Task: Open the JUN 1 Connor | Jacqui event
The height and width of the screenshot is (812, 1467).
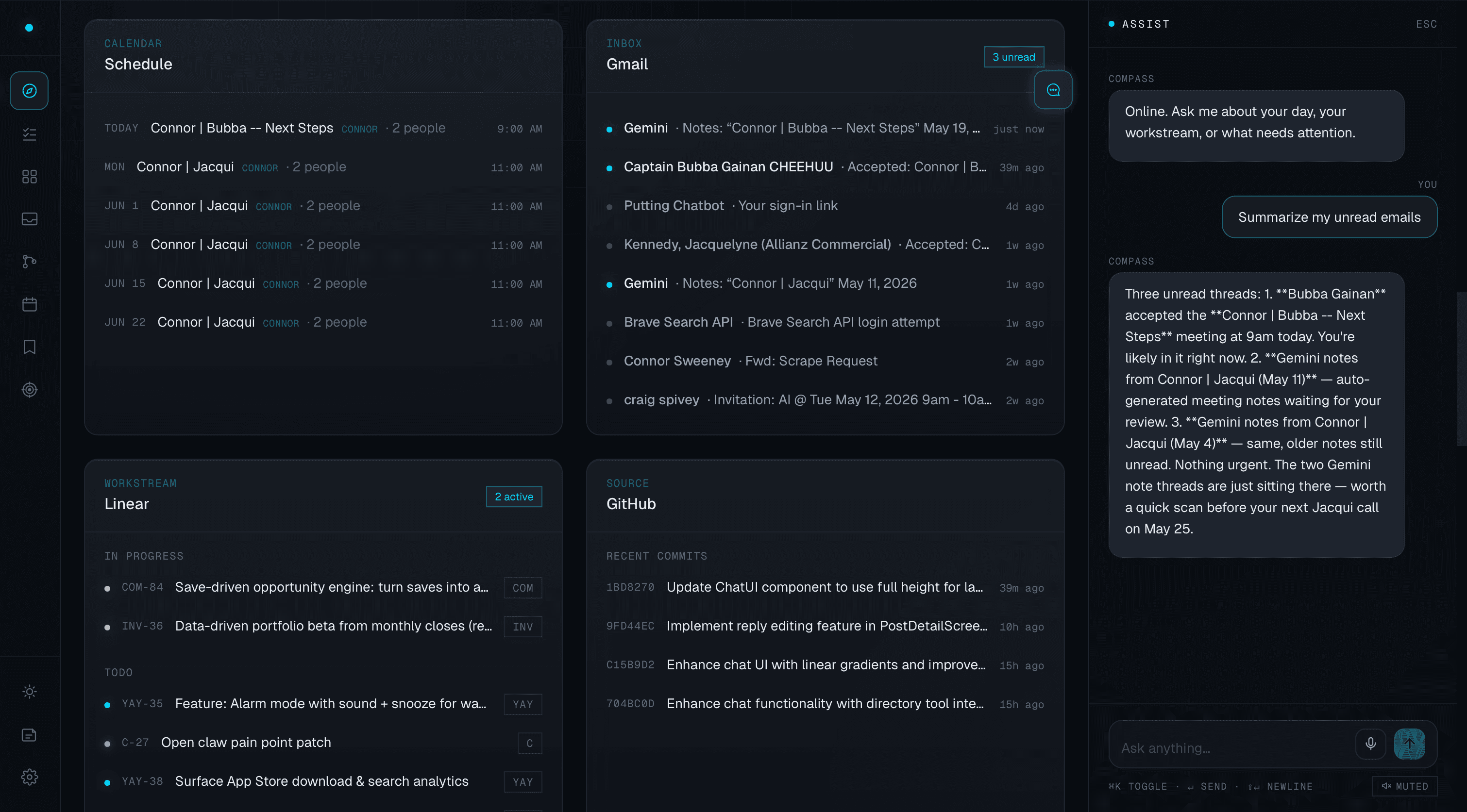Action: pyautogui.click(x=323, y=205)
